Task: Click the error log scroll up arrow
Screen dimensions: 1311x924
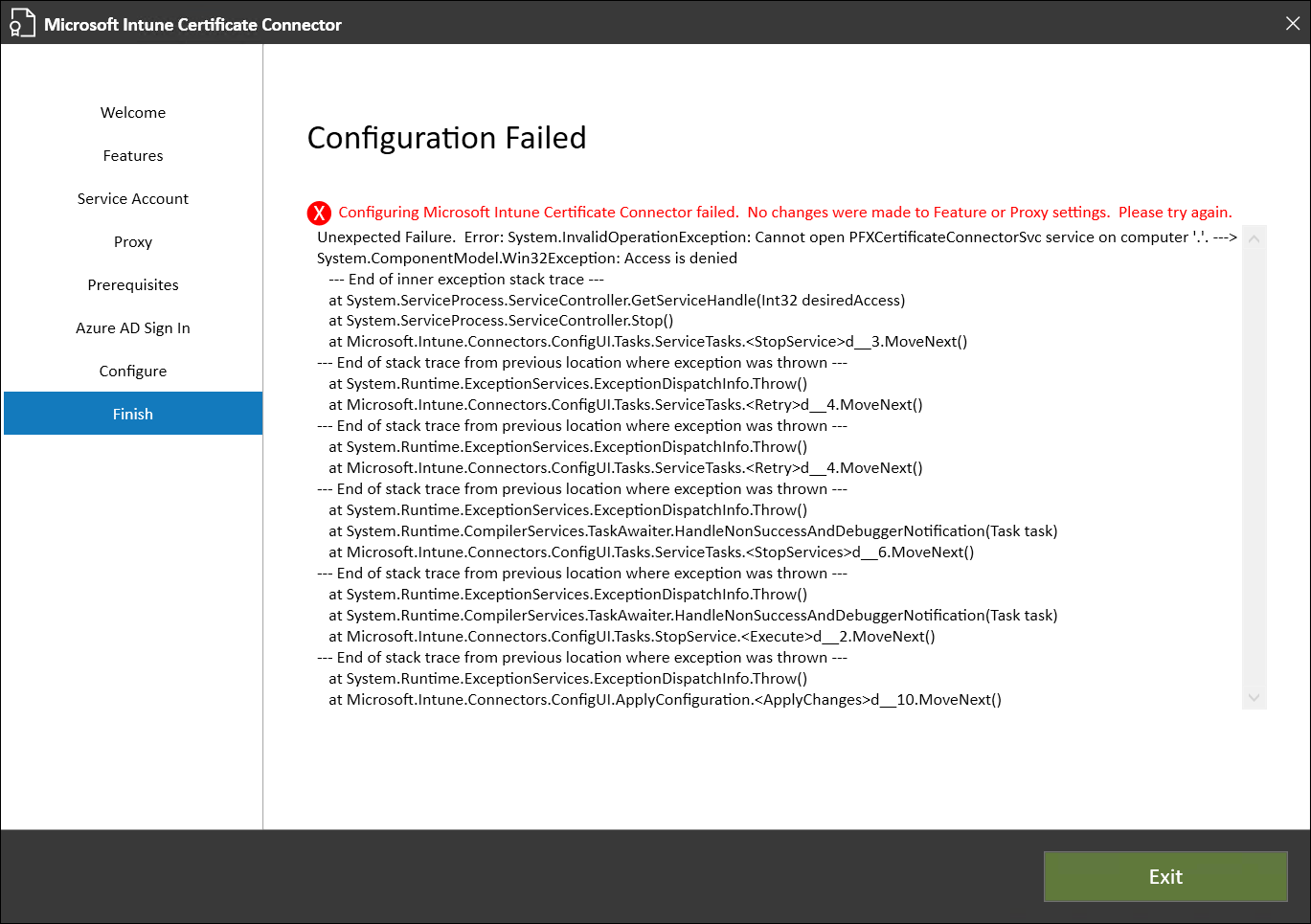Action: coord(1254,237)
